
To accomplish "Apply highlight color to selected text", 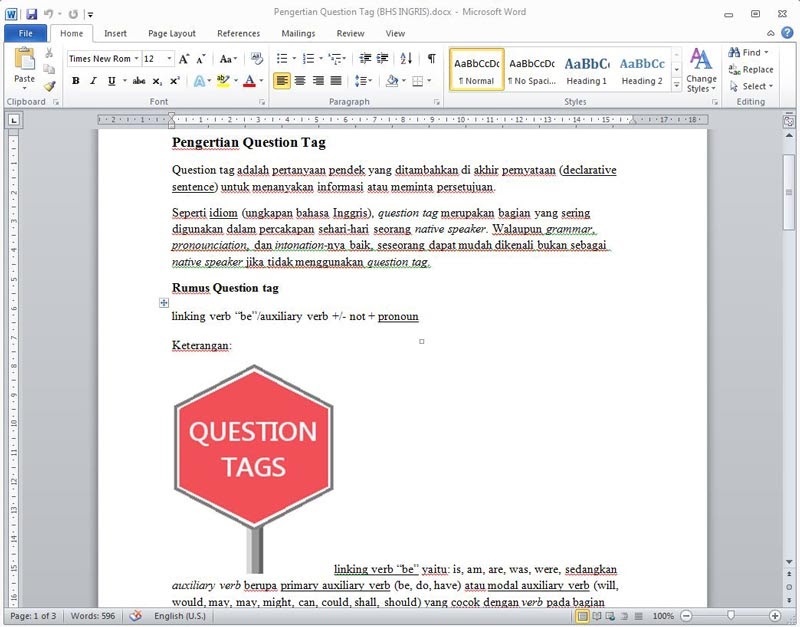I will tap(222, 80).
